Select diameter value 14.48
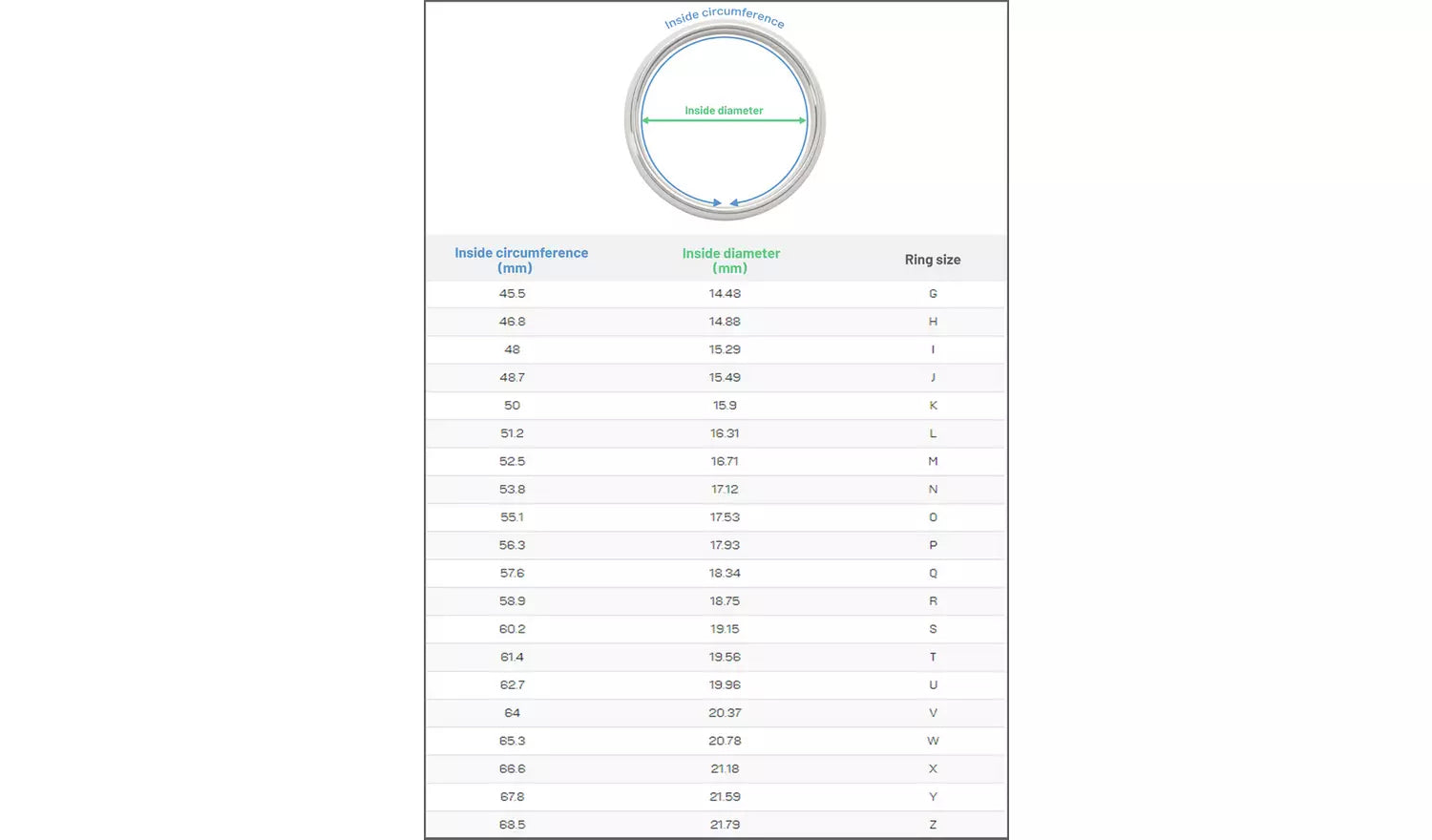The image size is (1432, 840). tap(725, 294)
